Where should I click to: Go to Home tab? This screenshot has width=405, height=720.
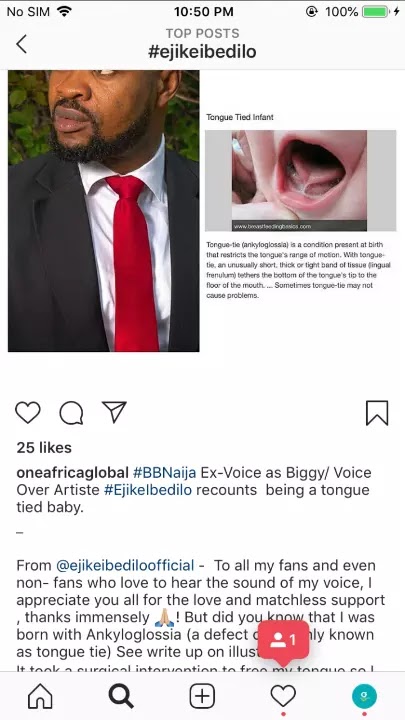(x=40, y=697)
